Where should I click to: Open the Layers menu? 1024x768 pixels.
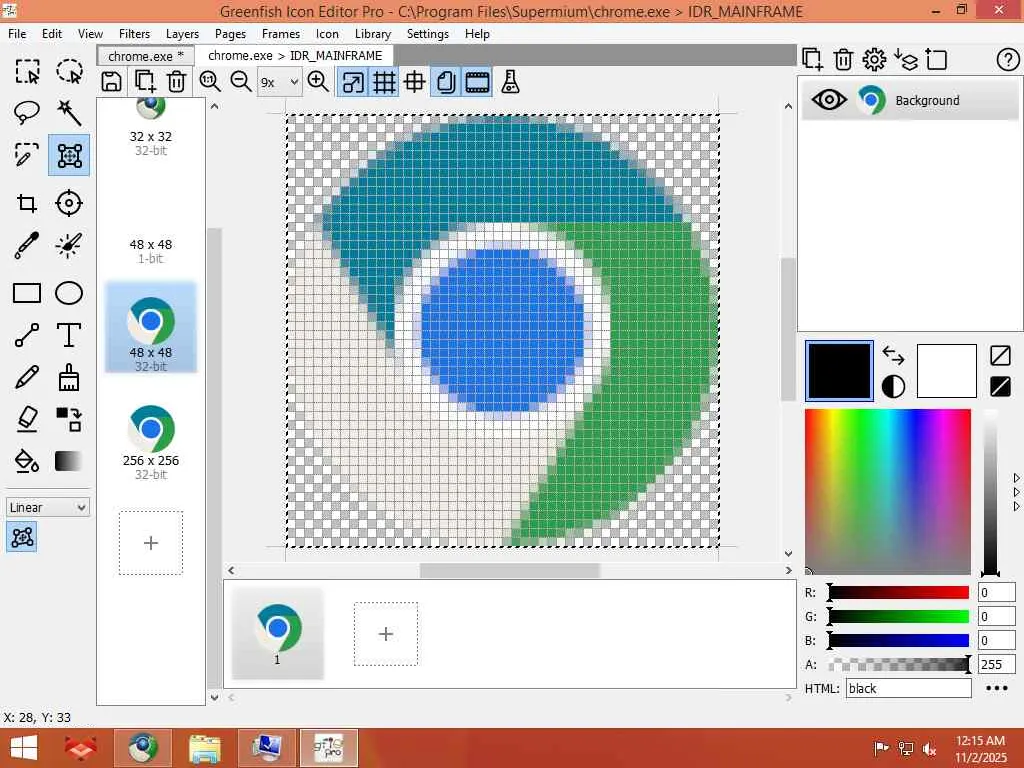tap(182, 34)
